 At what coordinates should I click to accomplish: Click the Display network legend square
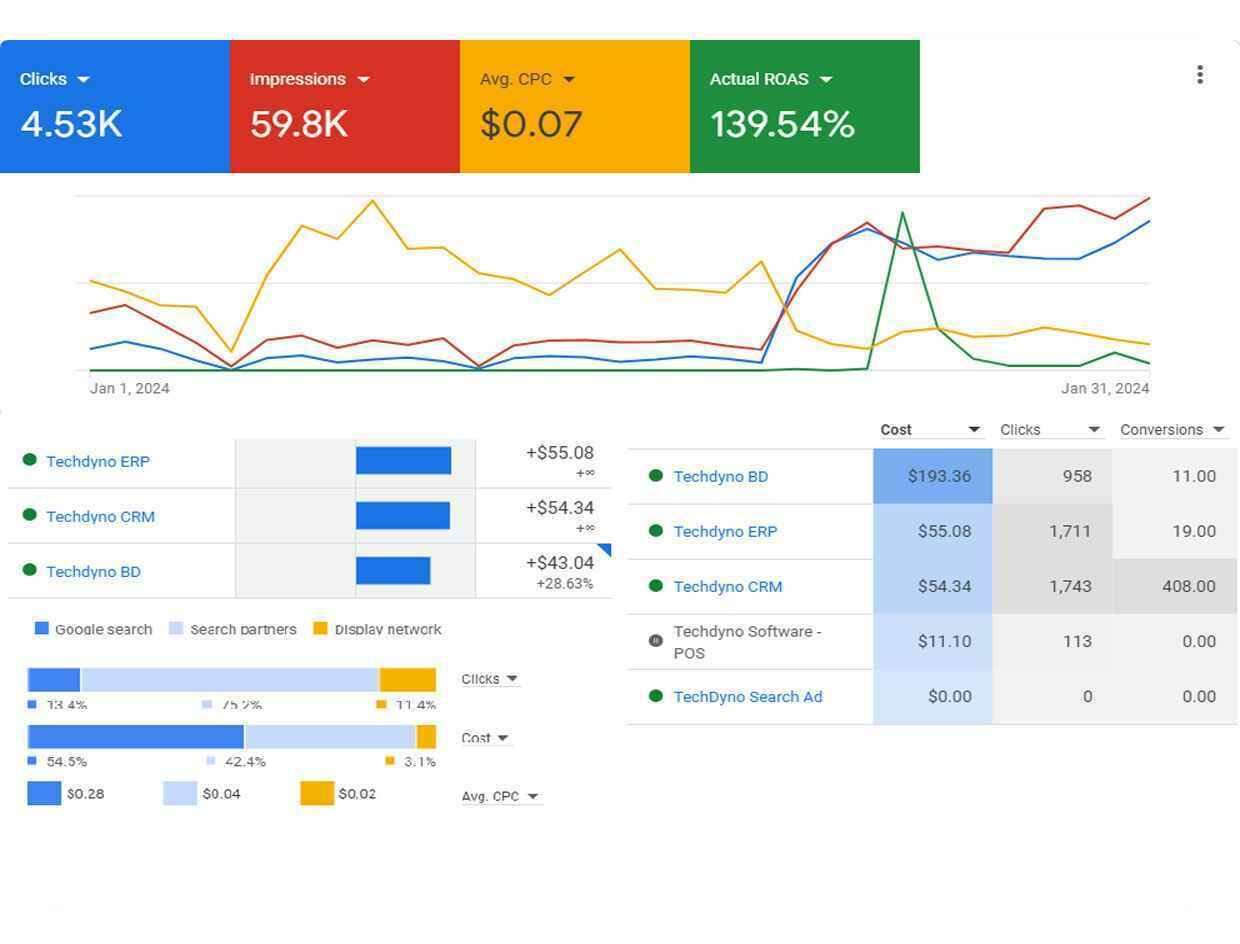coord(321,628)
